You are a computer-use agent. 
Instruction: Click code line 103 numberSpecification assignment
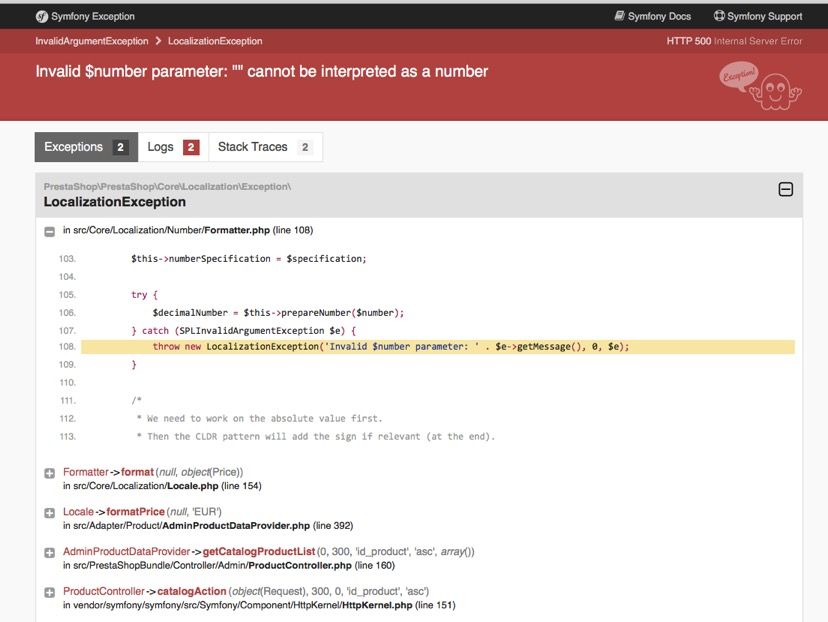pyautogui.click(x=249, y=259)
